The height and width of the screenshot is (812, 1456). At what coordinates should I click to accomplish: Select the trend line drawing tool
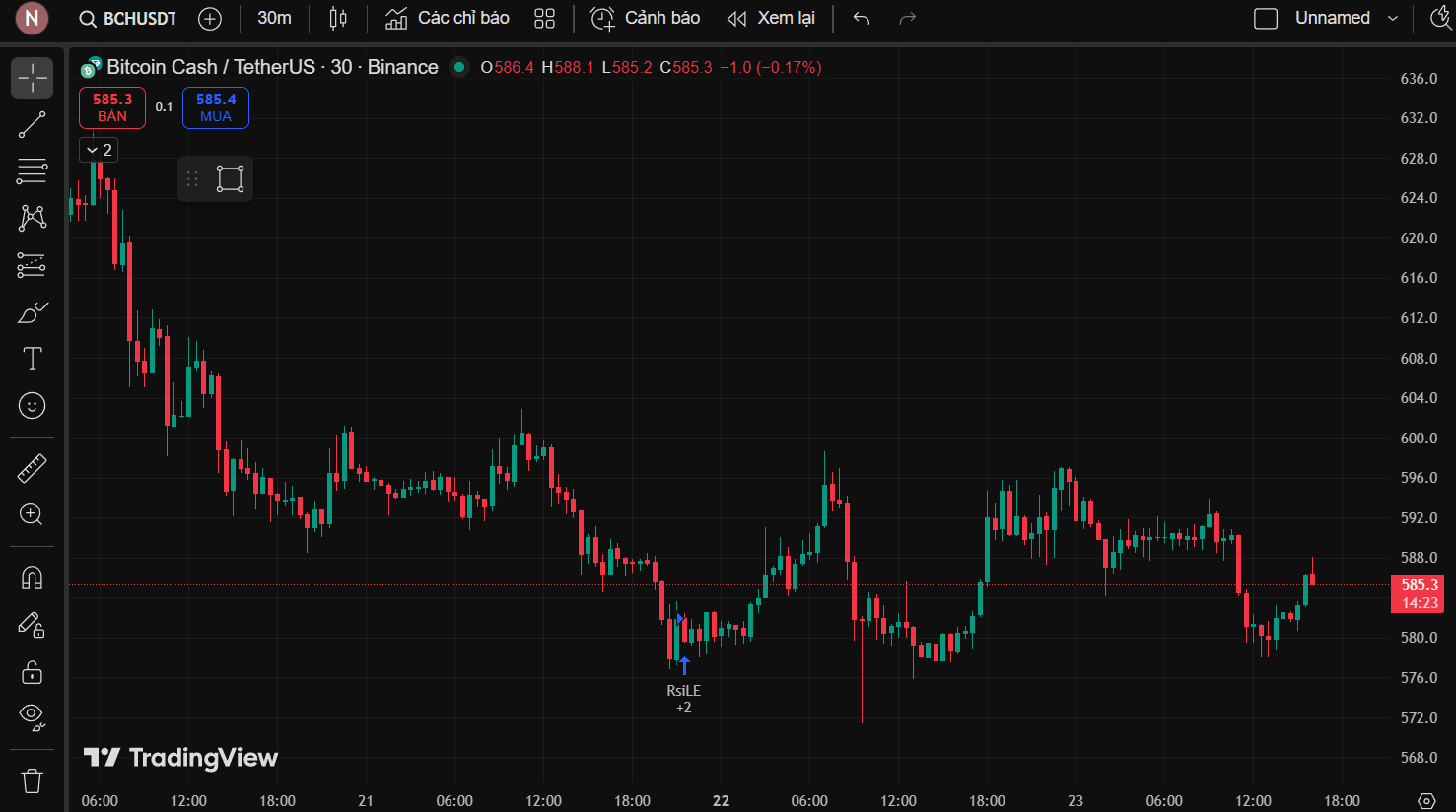[x=32, y=125]
